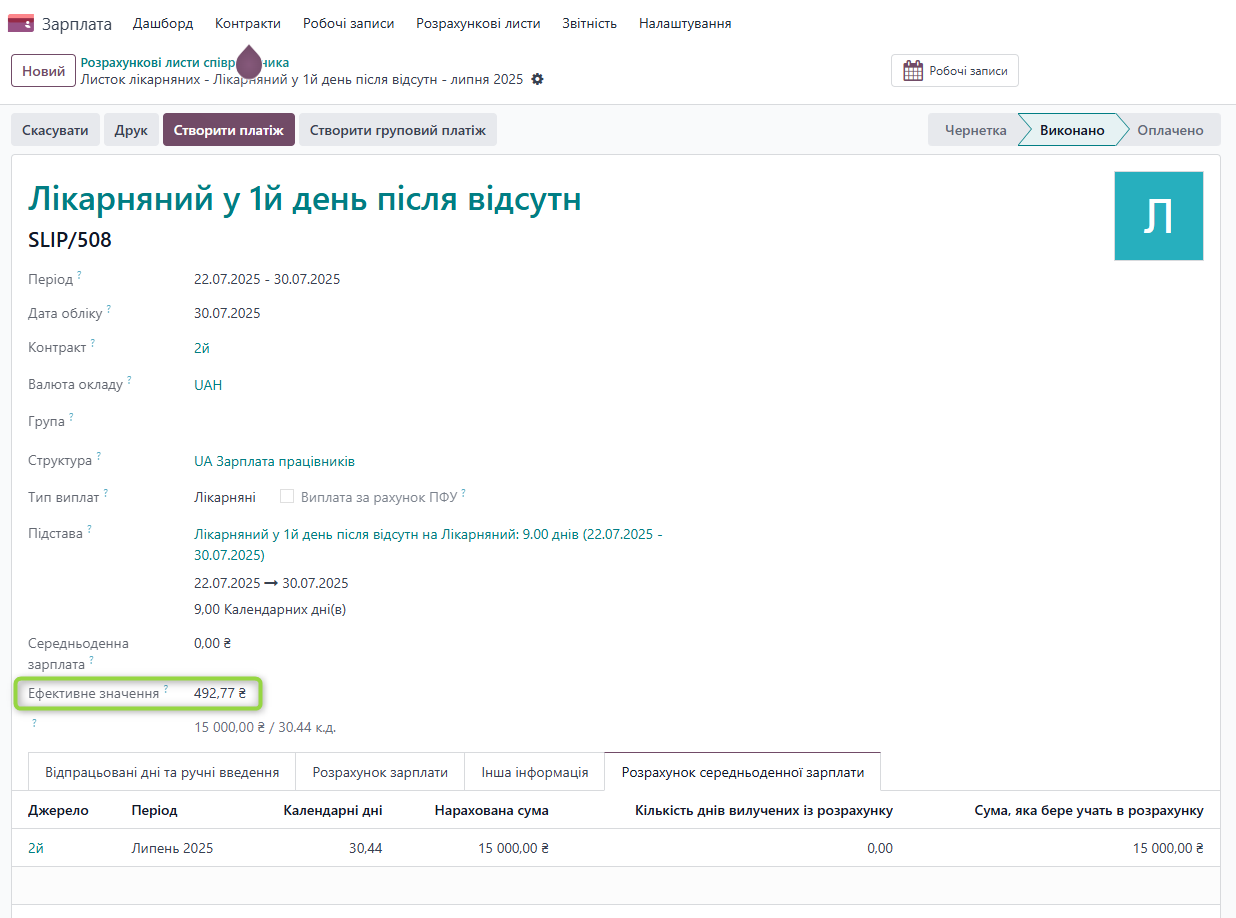The height and width of the screenshot is (918, 1236).
Task: Expand the Налаштування menu
Action: pos(684,23)
